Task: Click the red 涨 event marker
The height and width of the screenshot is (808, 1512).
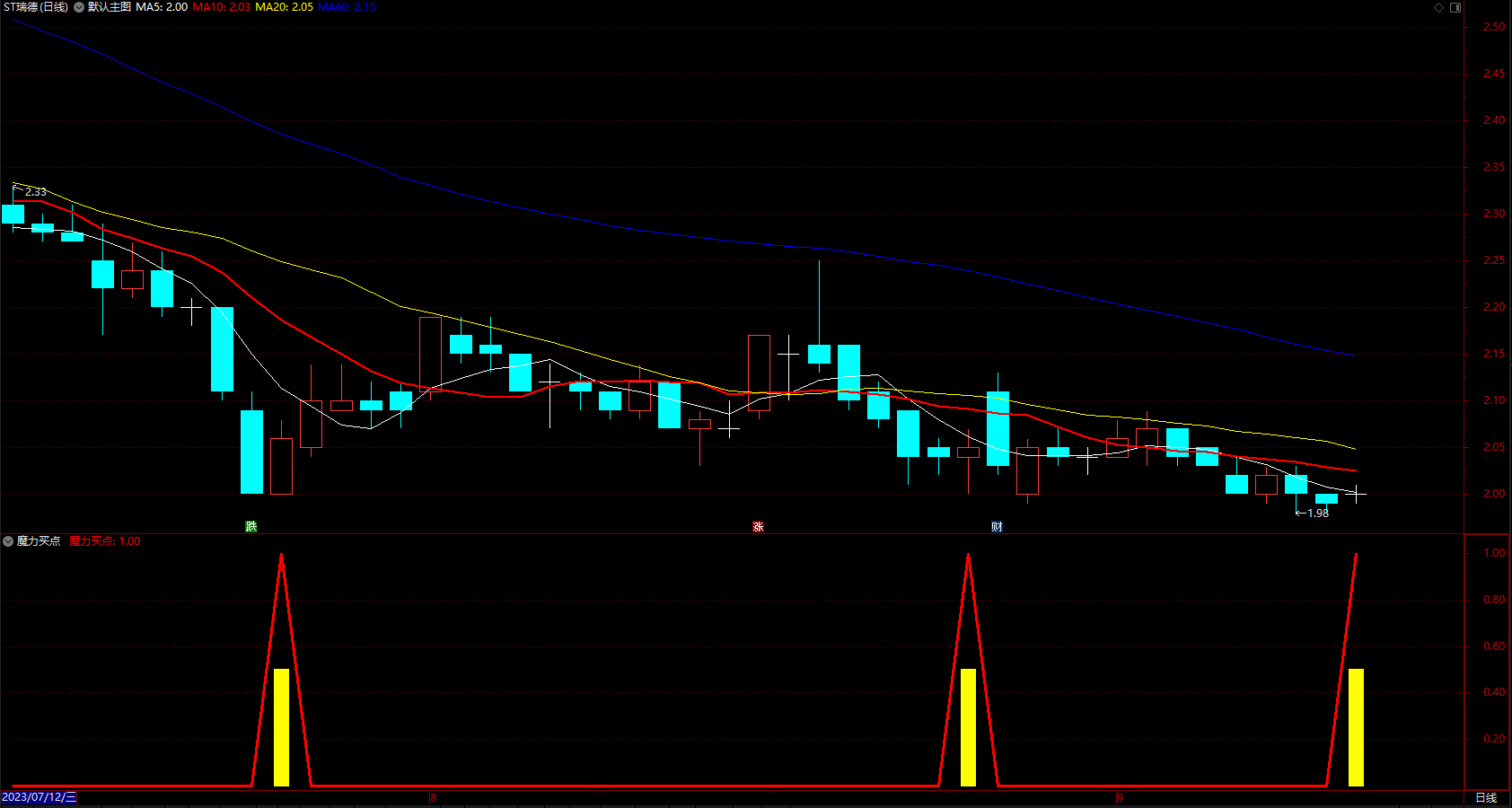Action: (x=758, y=527)
